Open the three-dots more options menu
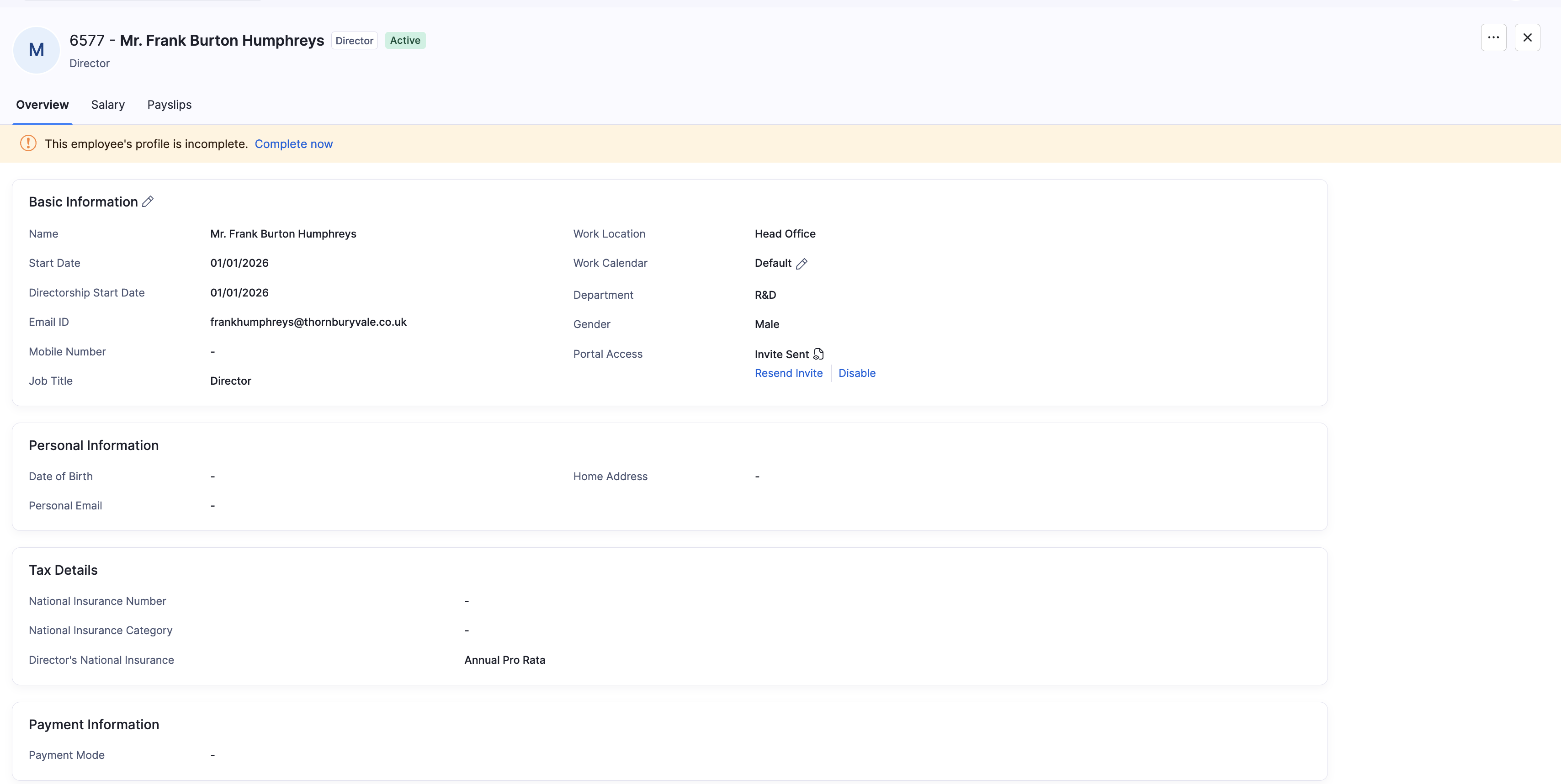 (x=1493, y=37)
